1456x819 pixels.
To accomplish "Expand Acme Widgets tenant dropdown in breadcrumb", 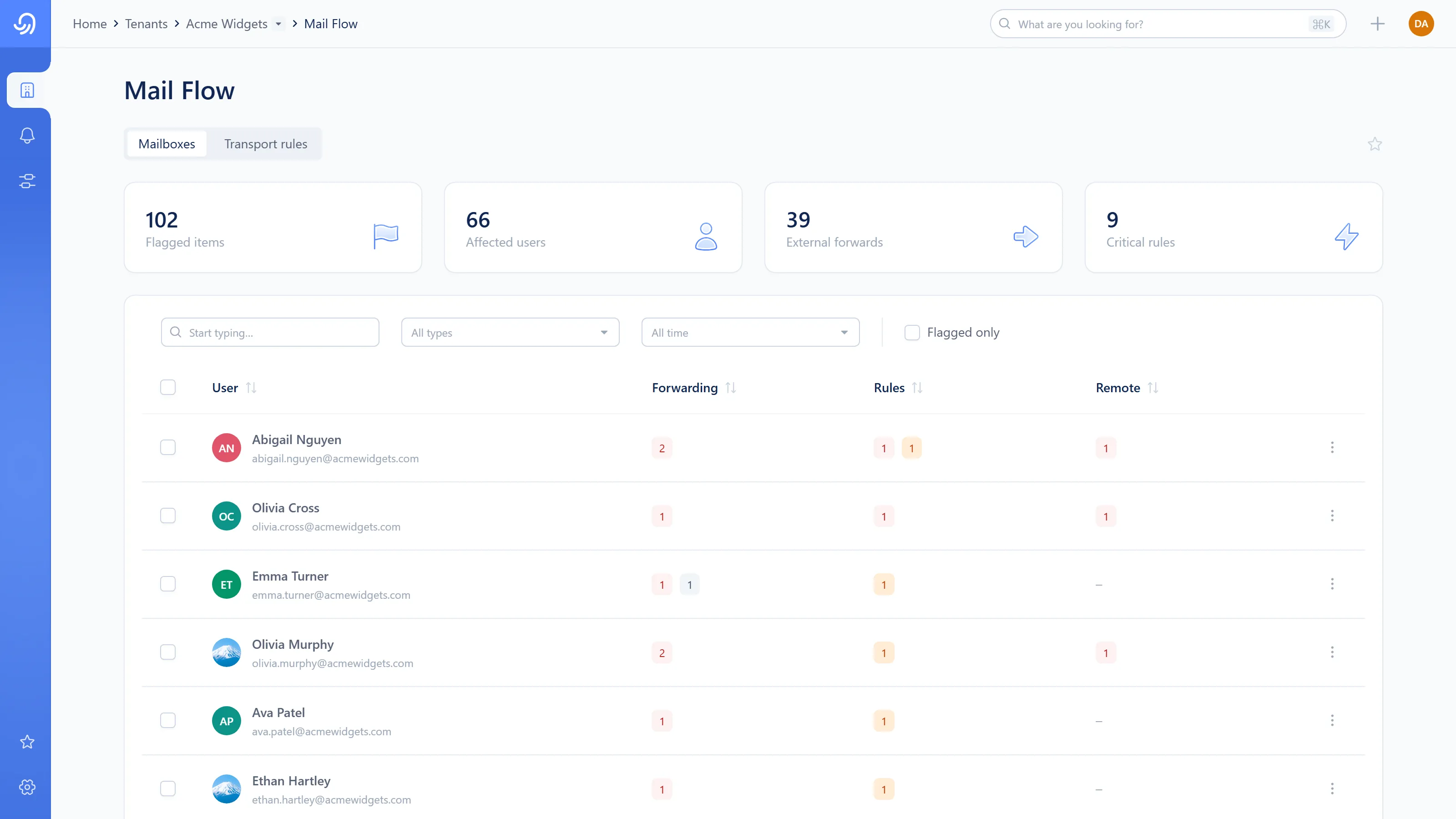I will tap(278, 24).
